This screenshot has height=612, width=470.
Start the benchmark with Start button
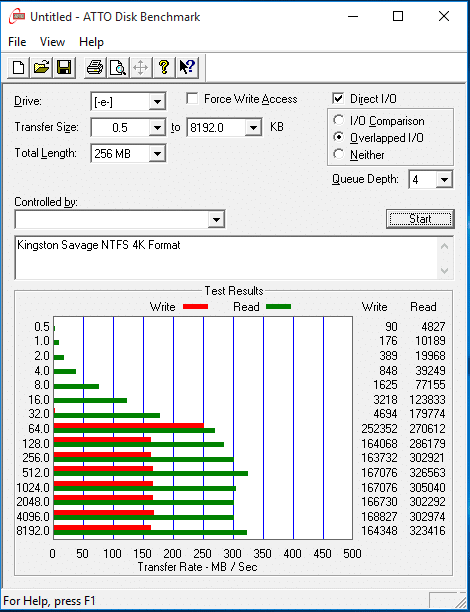420,219
